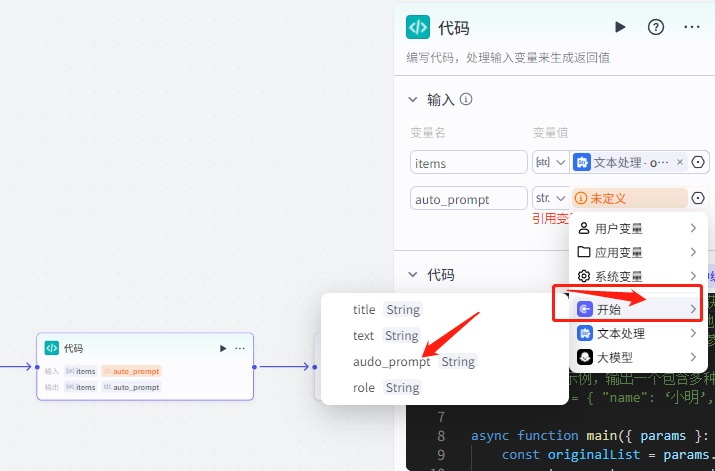
Task: Open canvas 代码 node more options ellipsis
Action: tap(240, 349)
